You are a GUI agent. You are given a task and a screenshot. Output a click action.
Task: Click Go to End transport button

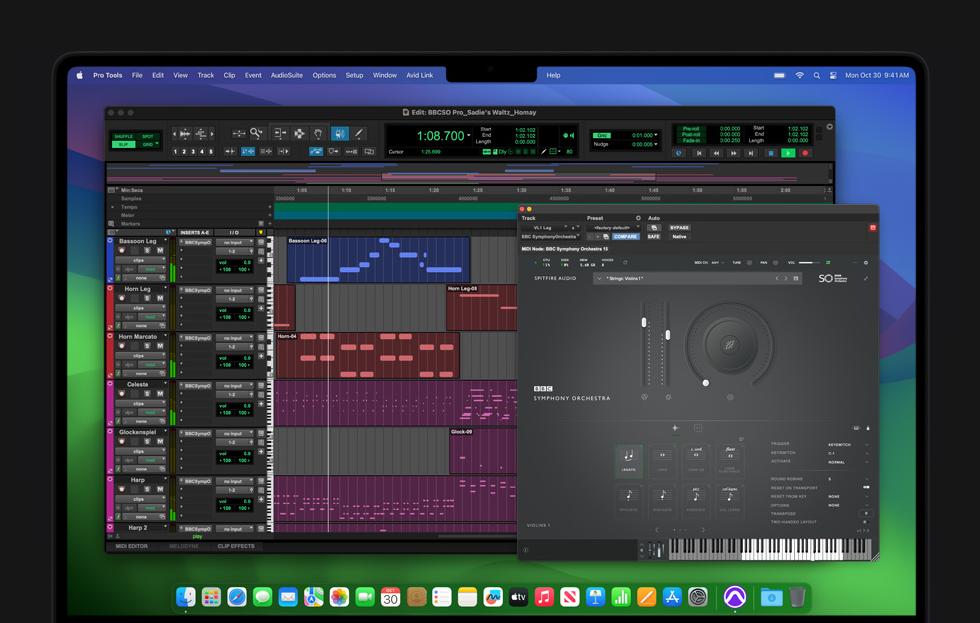click(751, 153)
